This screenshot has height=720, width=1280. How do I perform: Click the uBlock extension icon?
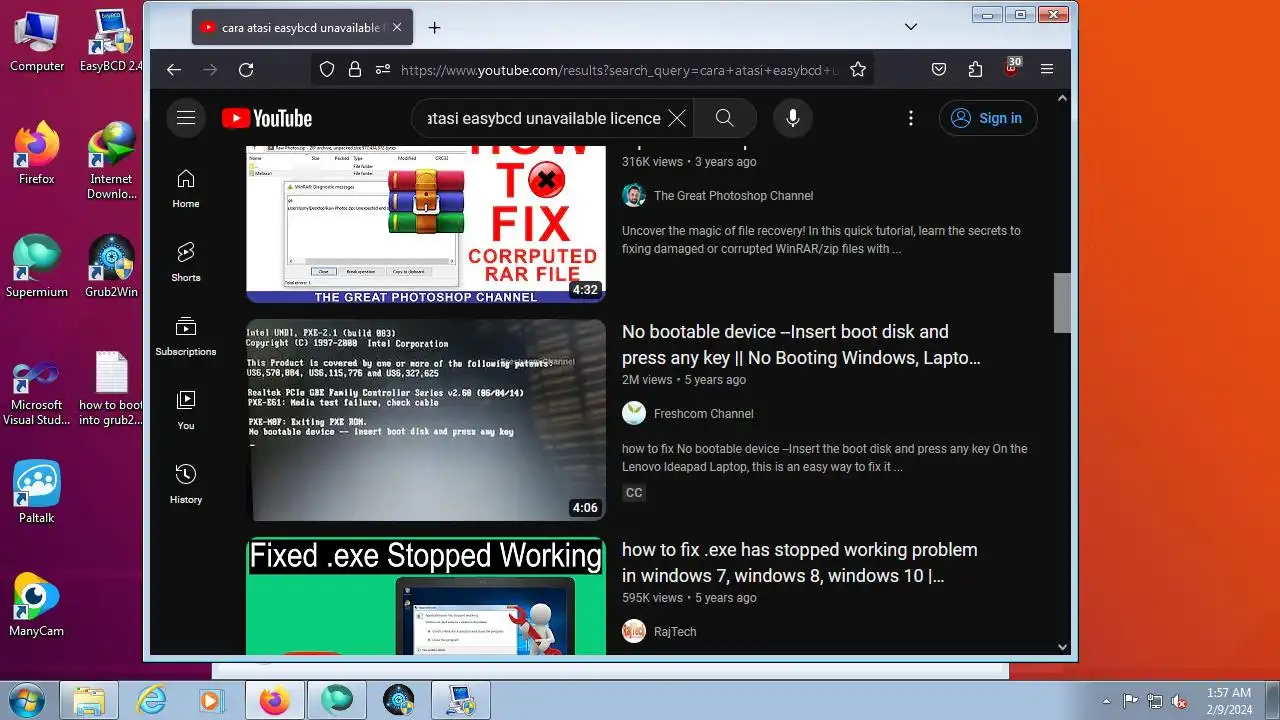tap(1012, 68)
